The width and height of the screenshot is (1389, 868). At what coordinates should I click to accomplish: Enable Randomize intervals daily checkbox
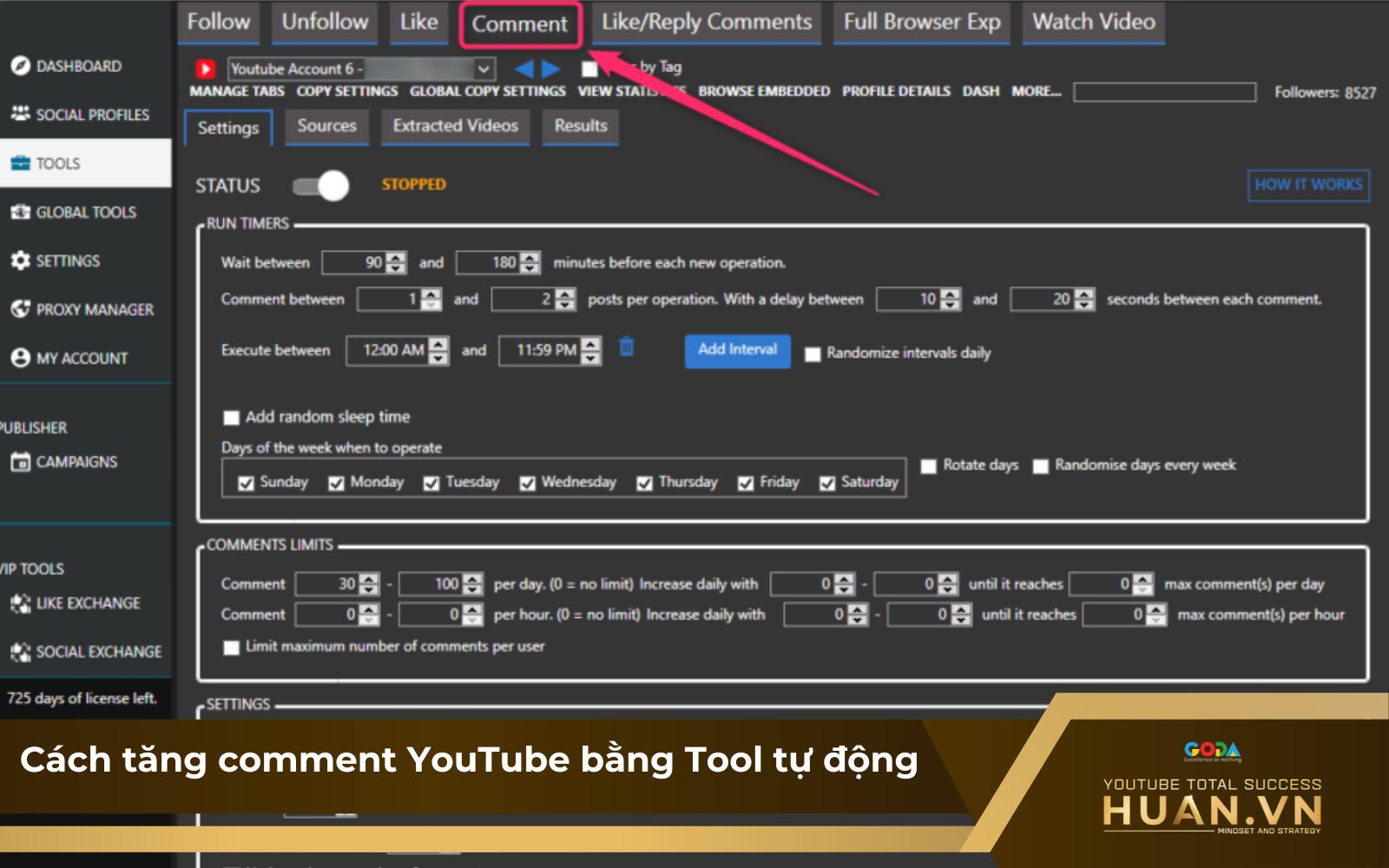pyautogui.click(x=813, y=354)
